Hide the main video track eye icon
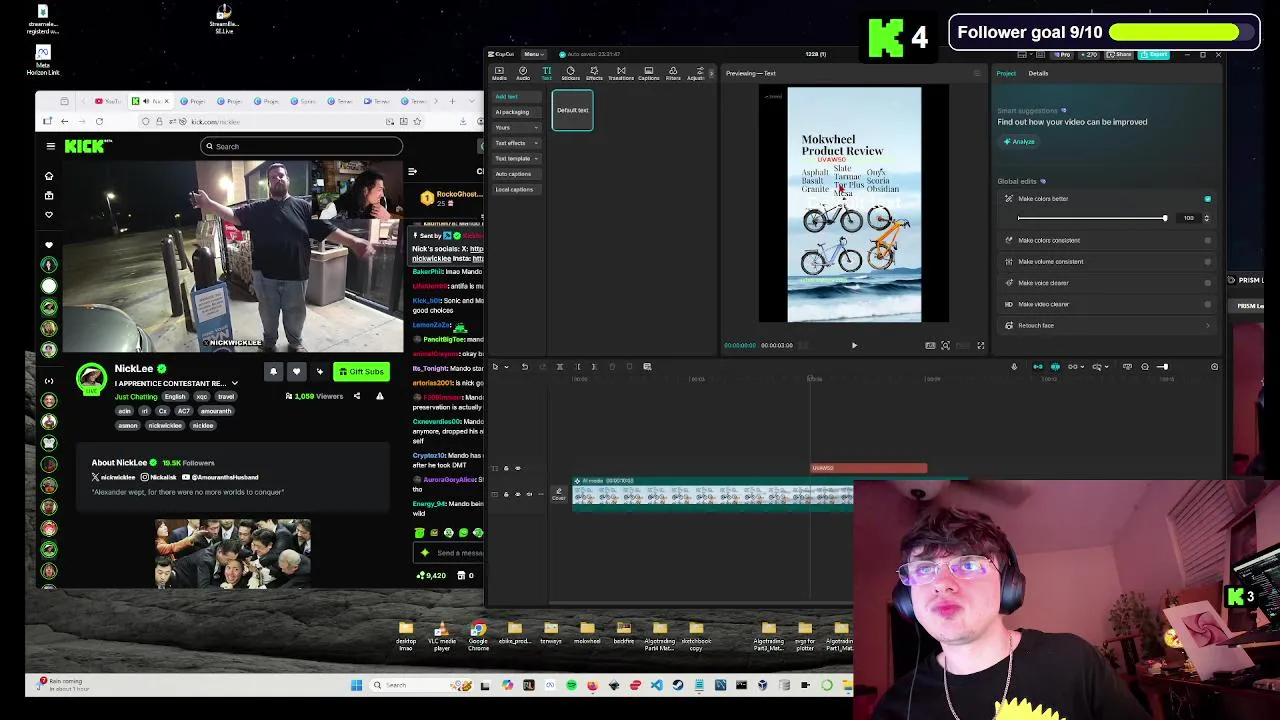The image size is (1280, 720). pos(517,494)
